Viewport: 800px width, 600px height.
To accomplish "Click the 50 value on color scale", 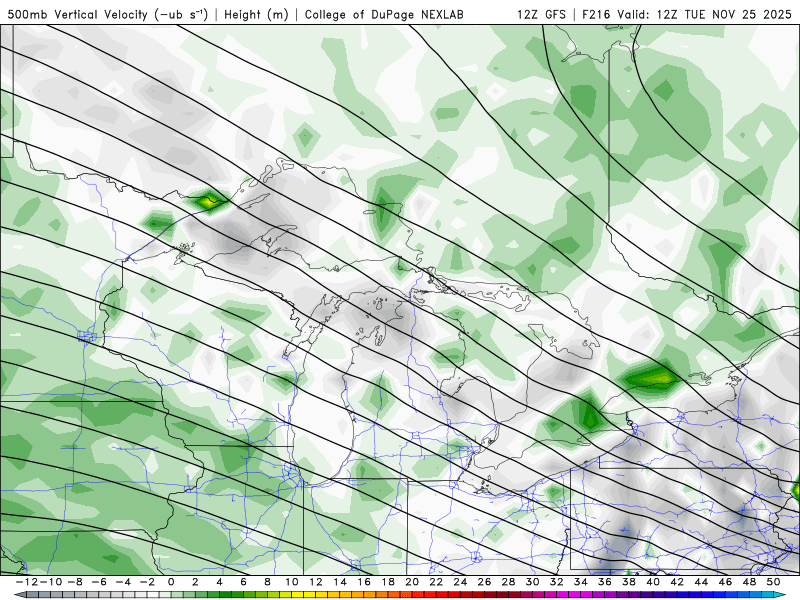I will point(773,582).
